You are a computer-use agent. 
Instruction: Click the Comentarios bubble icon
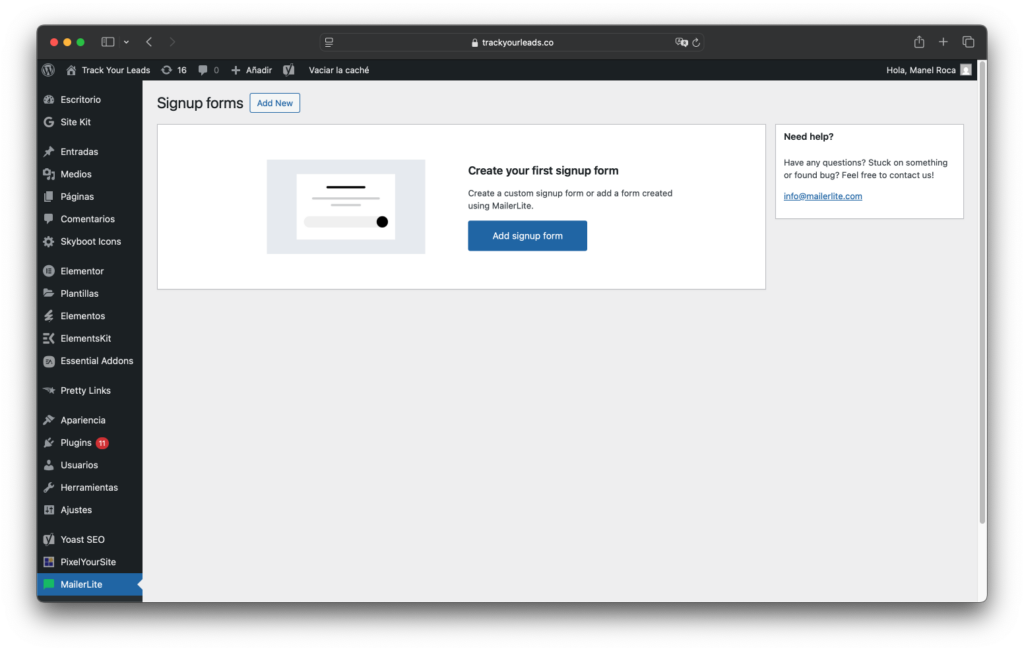[x=49, y=219]
